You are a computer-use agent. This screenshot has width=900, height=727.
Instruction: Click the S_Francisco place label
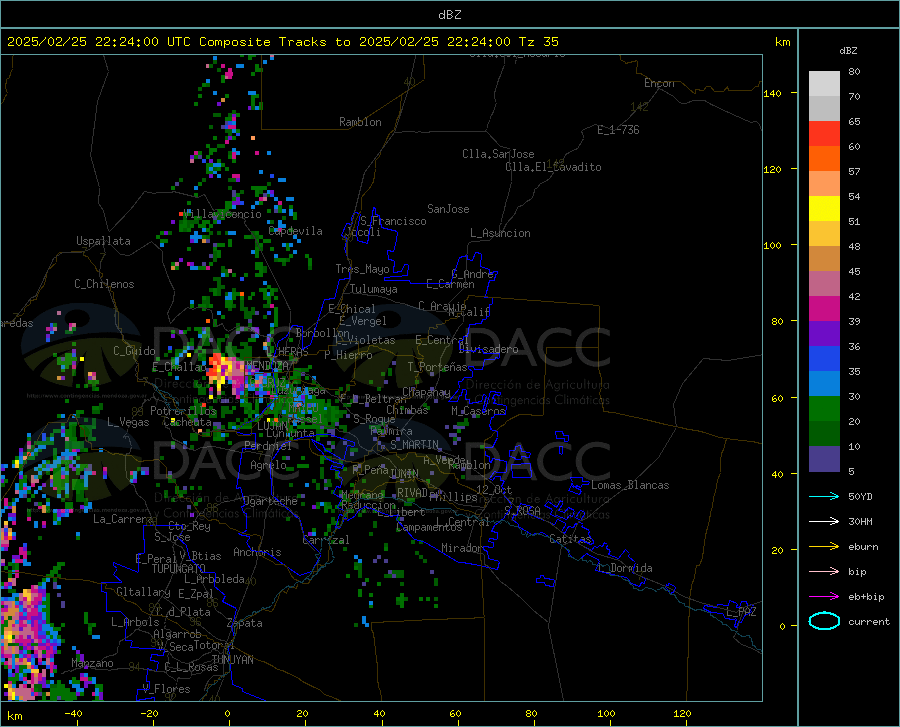click(393, 221)
